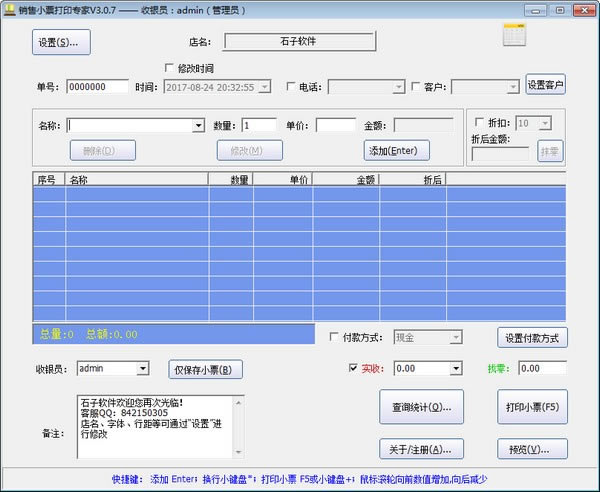Open 设置(S)... settings button
600x492 pixels.
[x=62, y=43]
